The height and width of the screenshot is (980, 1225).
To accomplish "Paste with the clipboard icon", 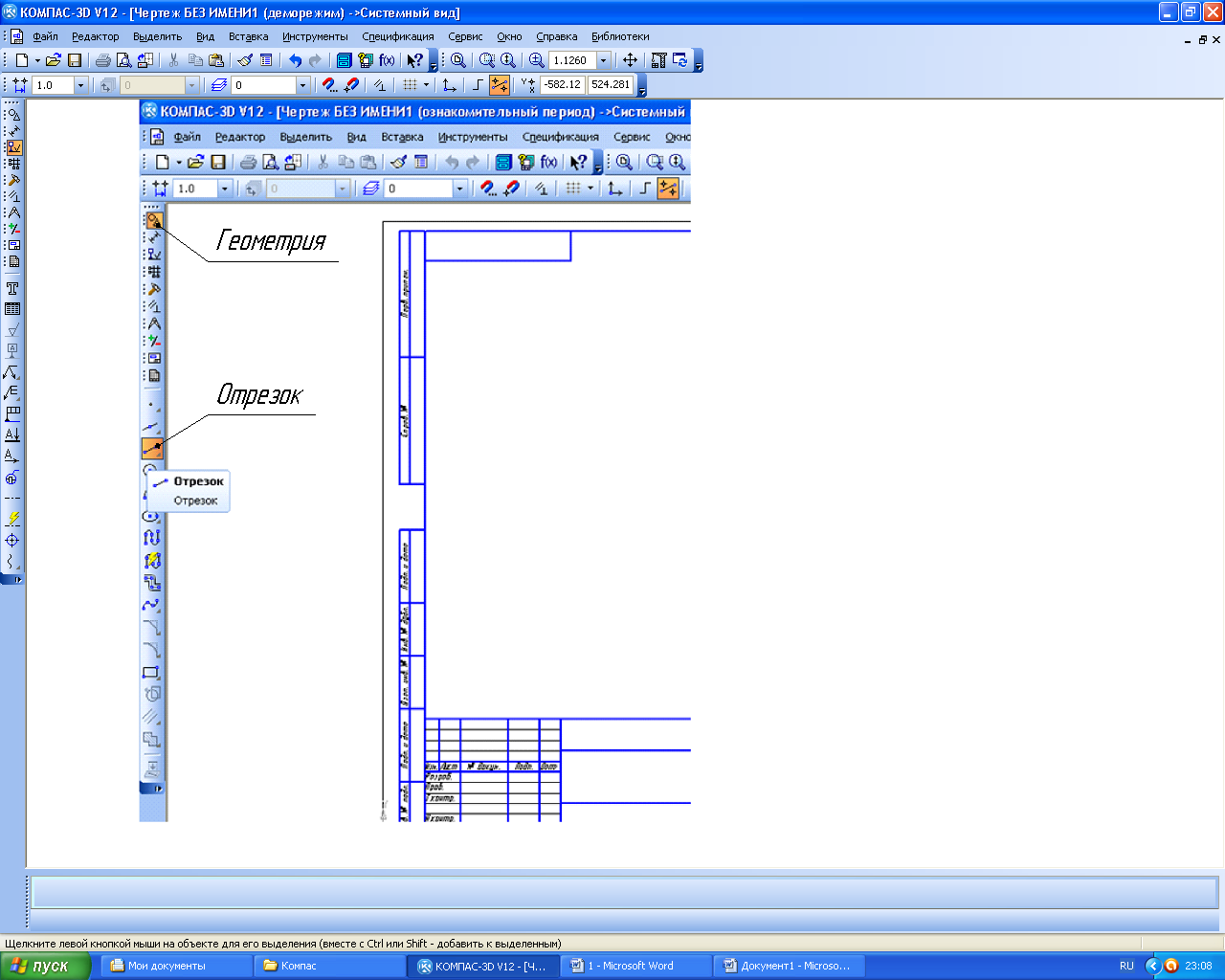I will 216,60.
